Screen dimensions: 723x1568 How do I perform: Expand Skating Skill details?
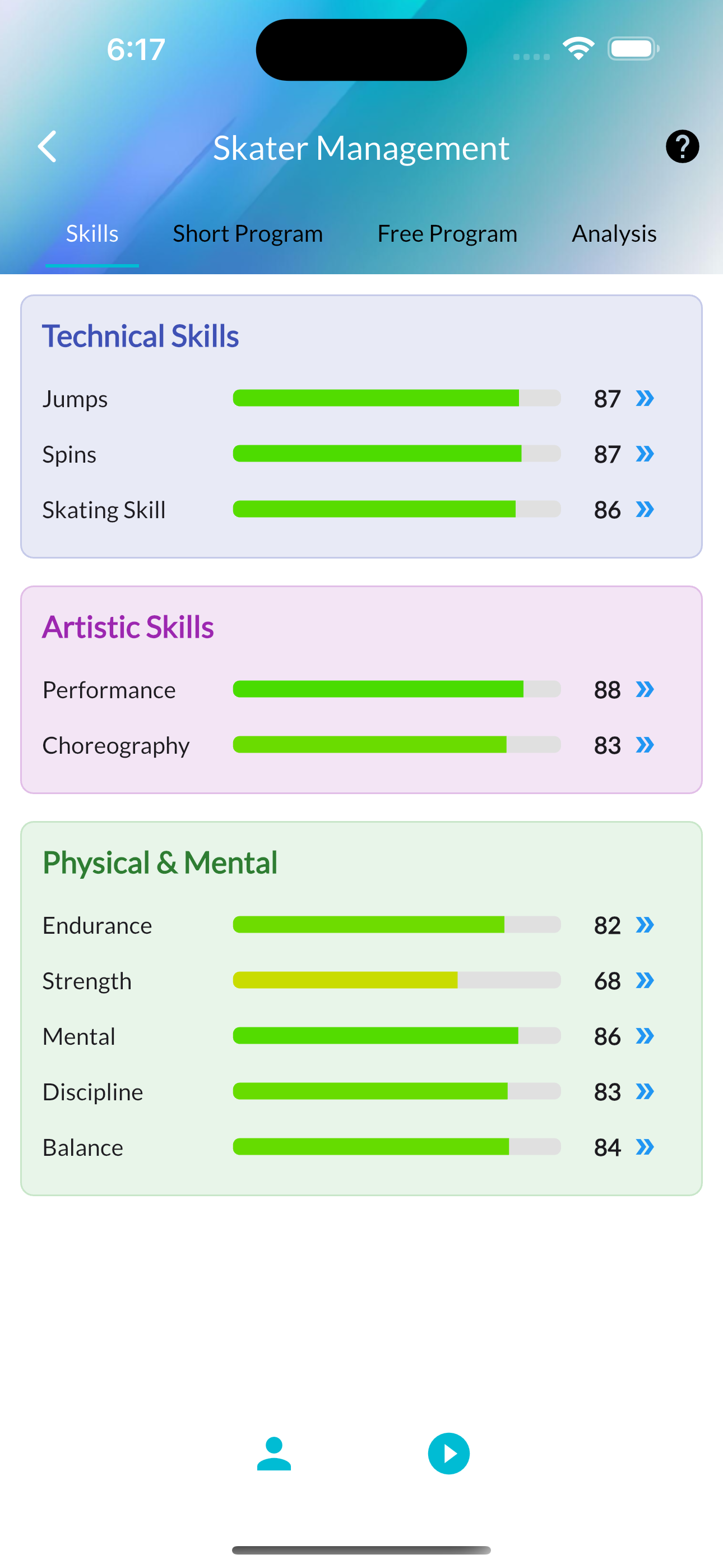pyautogui.click(x=646, y=509)
